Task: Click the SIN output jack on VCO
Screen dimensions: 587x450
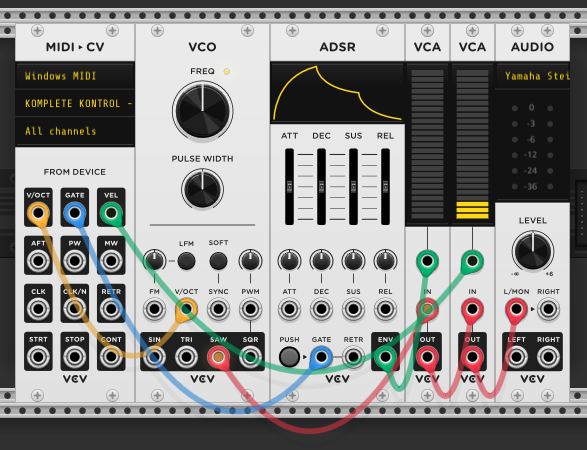Action: point(154,357)
